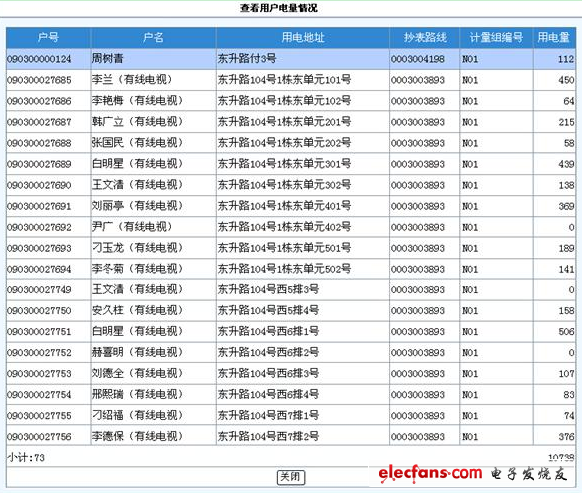Screen dimensions: 582x493
Task: Select 李冬菊（有线电视）entry
Action: coord(138,269)
